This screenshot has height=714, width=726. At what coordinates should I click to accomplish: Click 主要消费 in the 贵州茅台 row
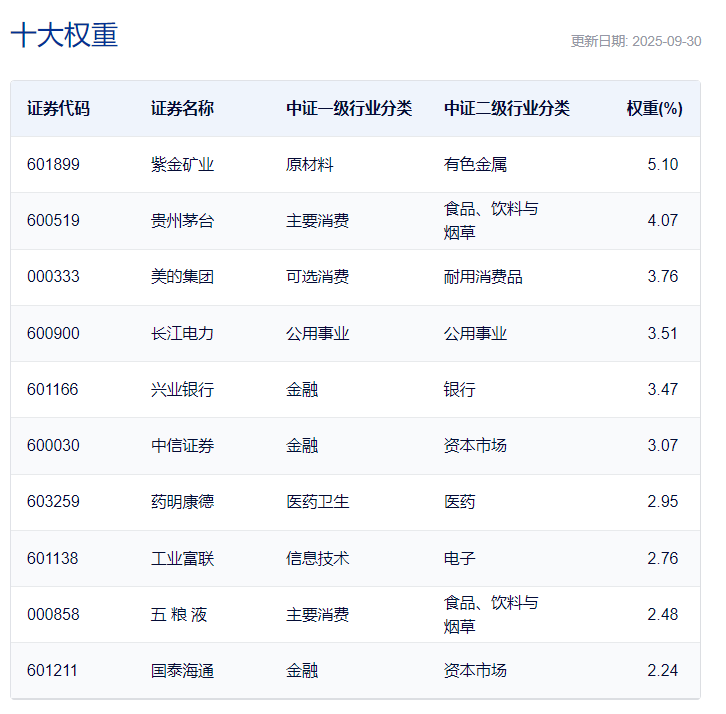tap(318, 220)
